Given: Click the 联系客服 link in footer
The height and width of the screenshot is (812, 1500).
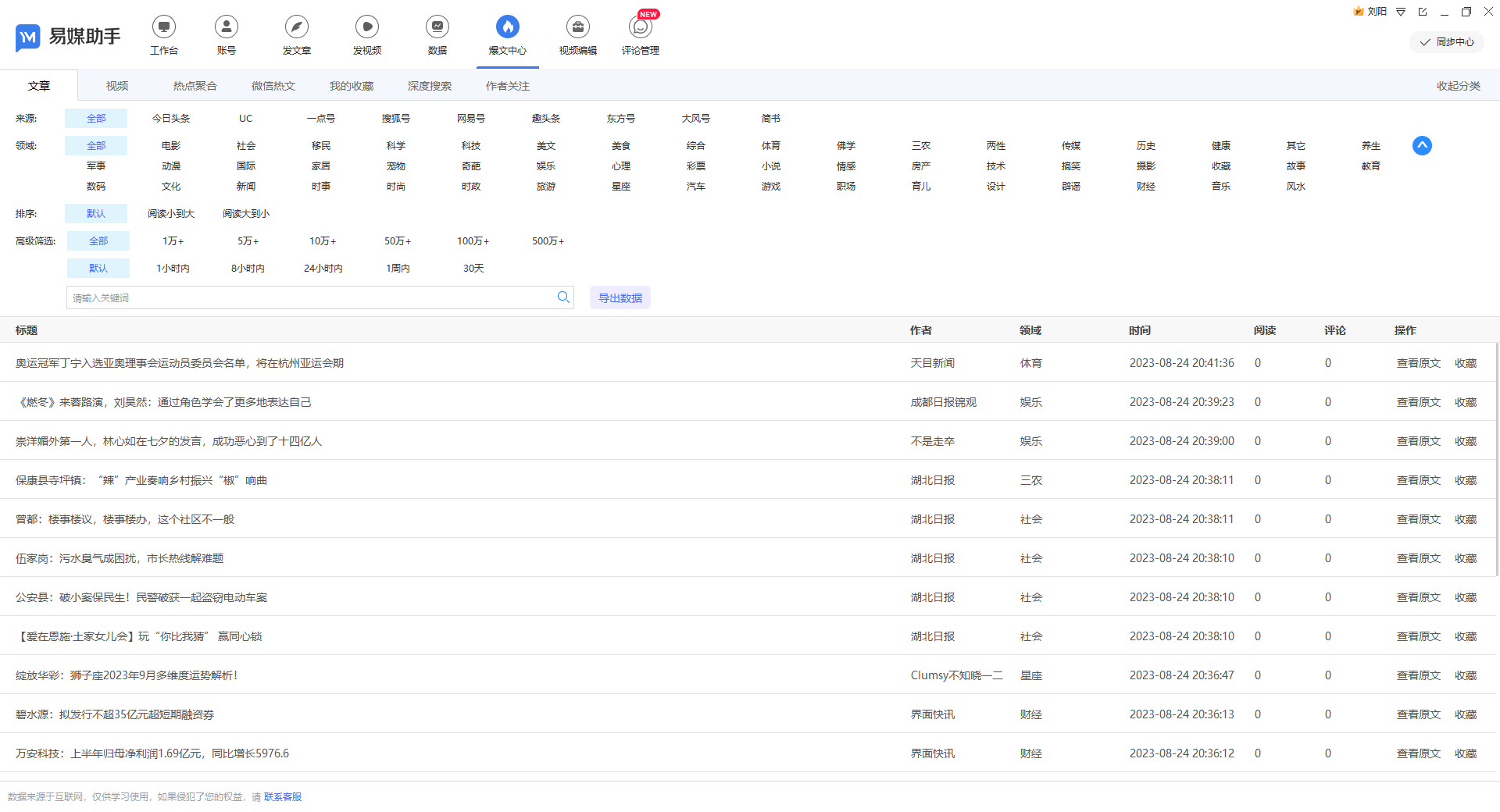Looking at the screenshot, I should (283, 797).
